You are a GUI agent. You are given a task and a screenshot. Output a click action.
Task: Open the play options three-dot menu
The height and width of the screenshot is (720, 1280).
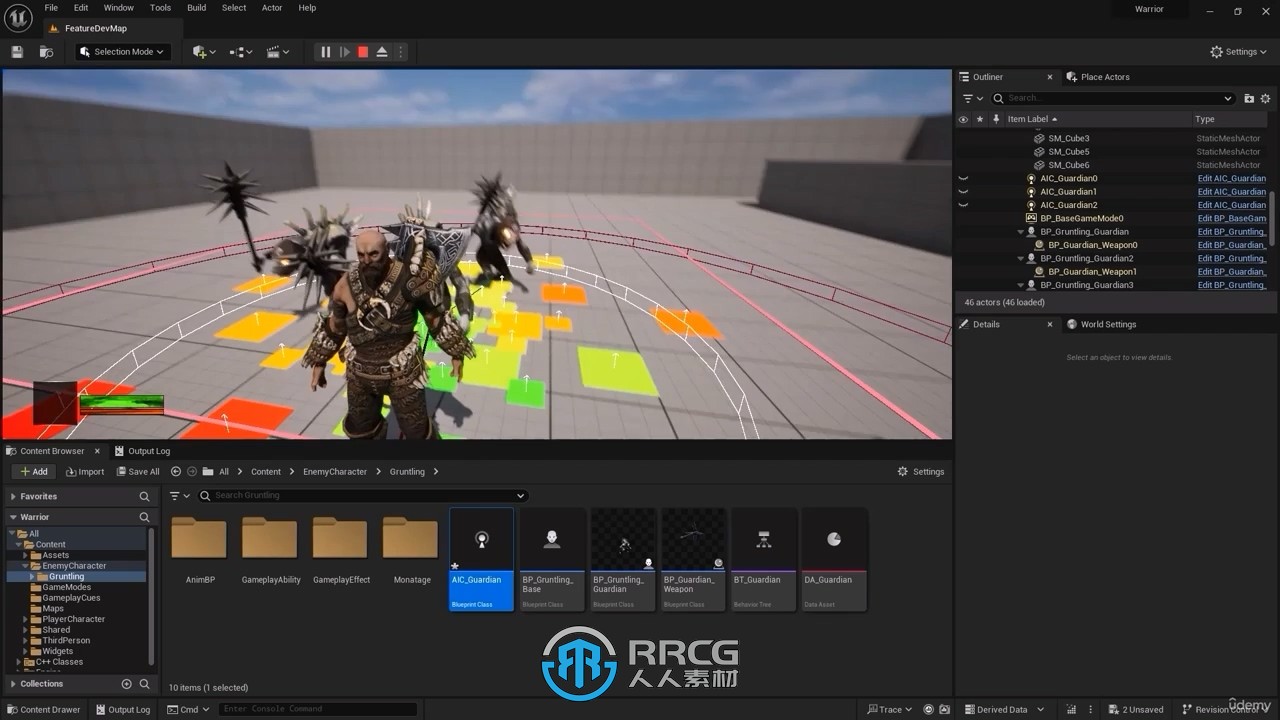coord(401,52)
